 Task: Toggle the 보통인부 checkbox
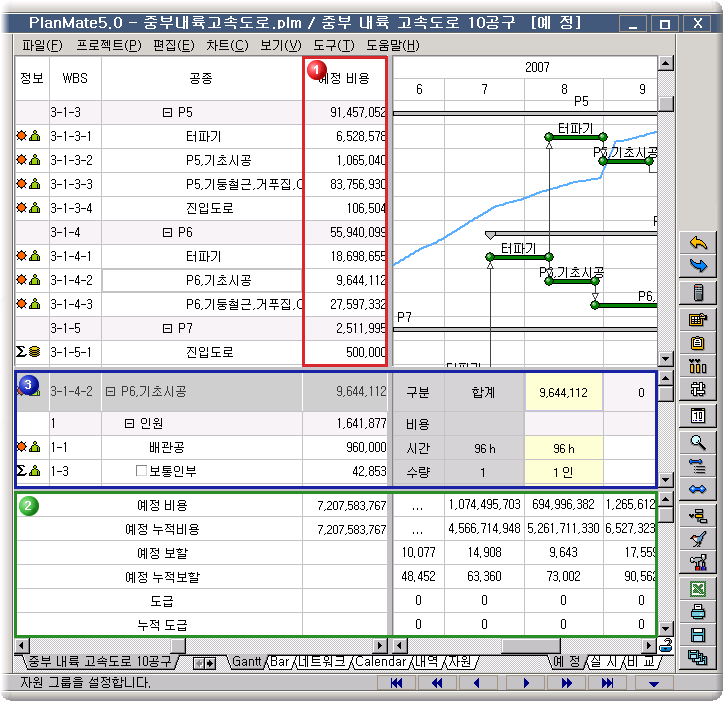point(141,470)
